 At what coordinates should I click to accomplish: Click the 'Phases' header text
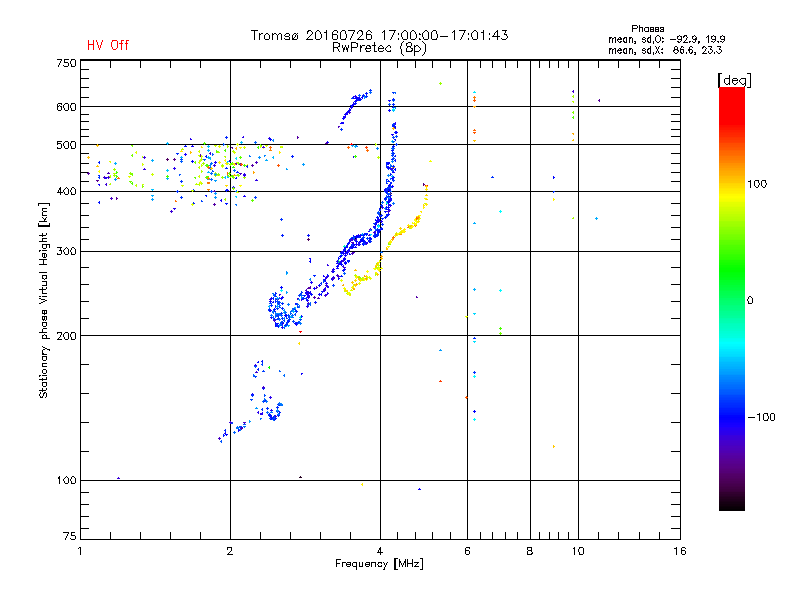click(647, 29)
